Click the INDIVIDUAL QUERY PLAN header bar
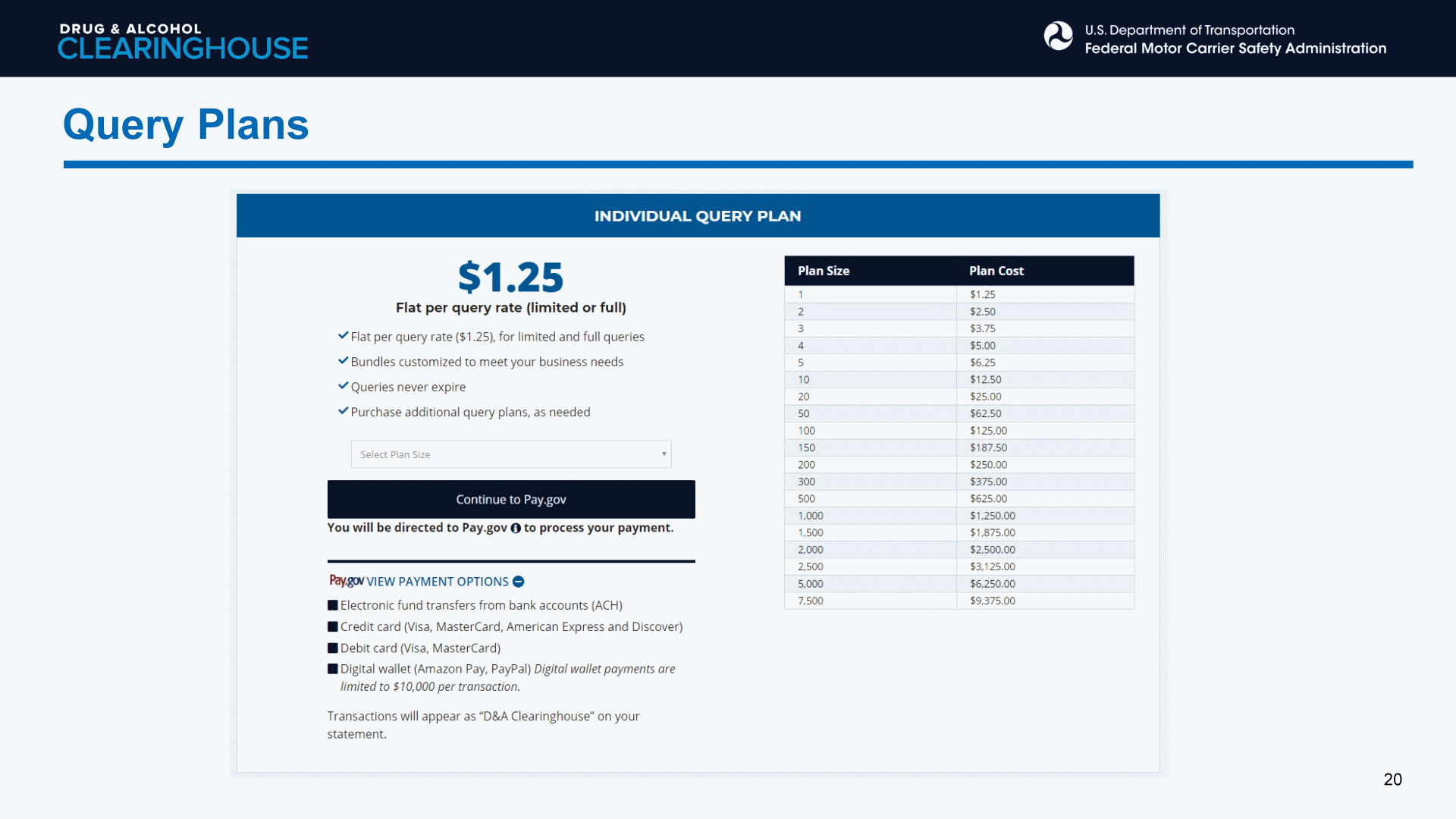1456x819 pixels. coord(698,216)
